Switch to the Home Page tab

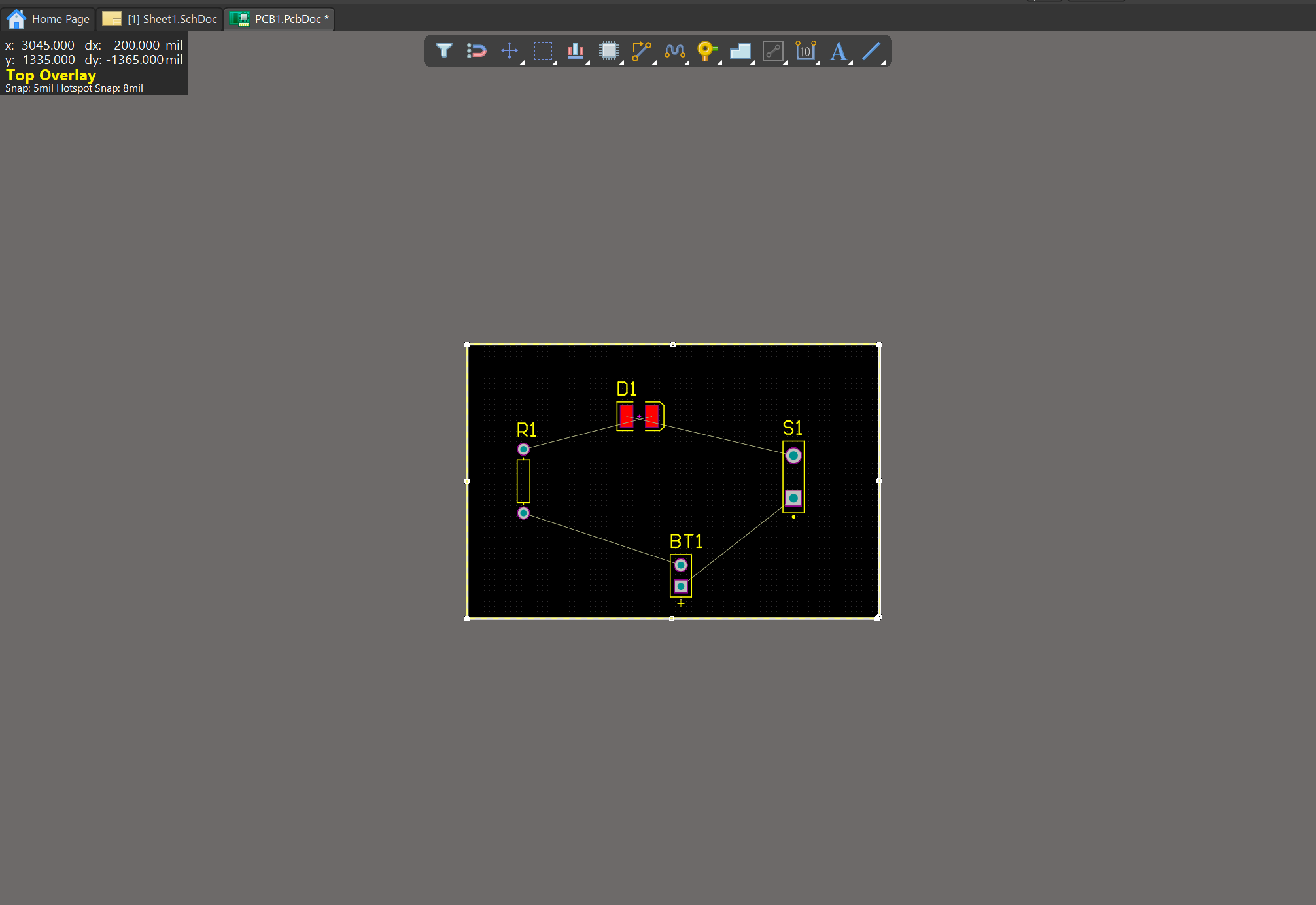point(48,19)
